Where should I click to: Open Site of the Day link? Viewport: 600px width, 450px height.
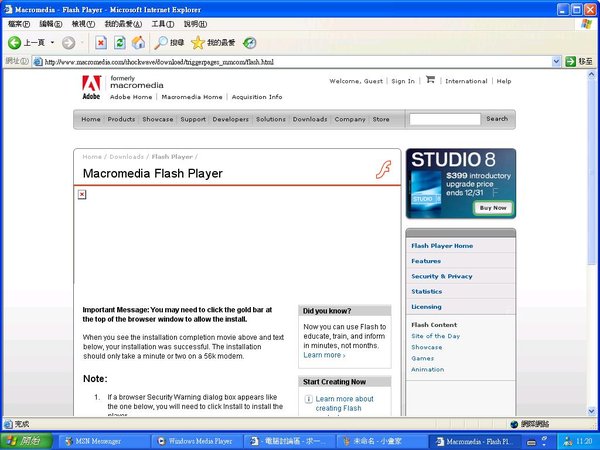(x=435, y=336)
